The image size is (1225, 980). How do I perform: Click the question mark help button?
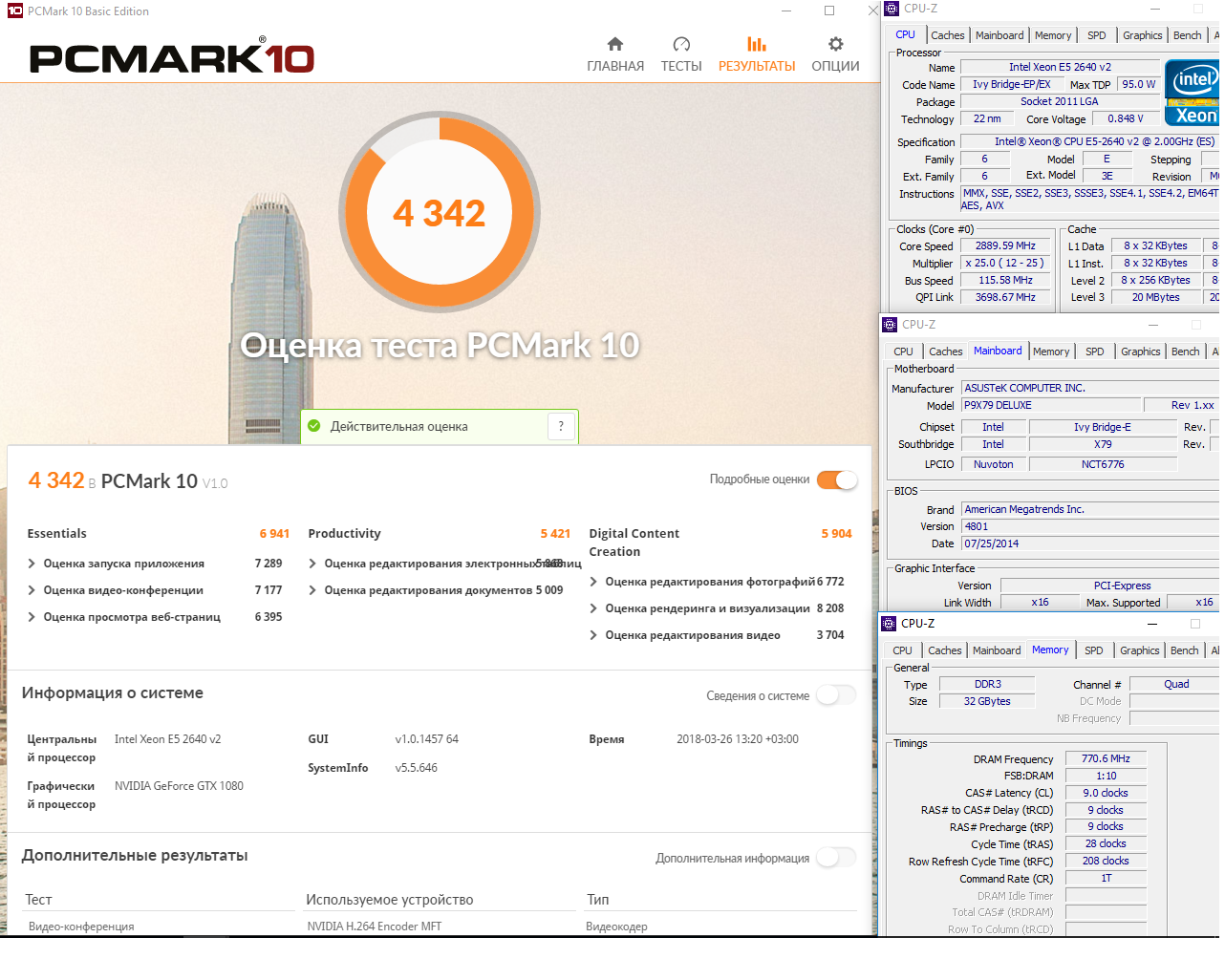(561, 426)
